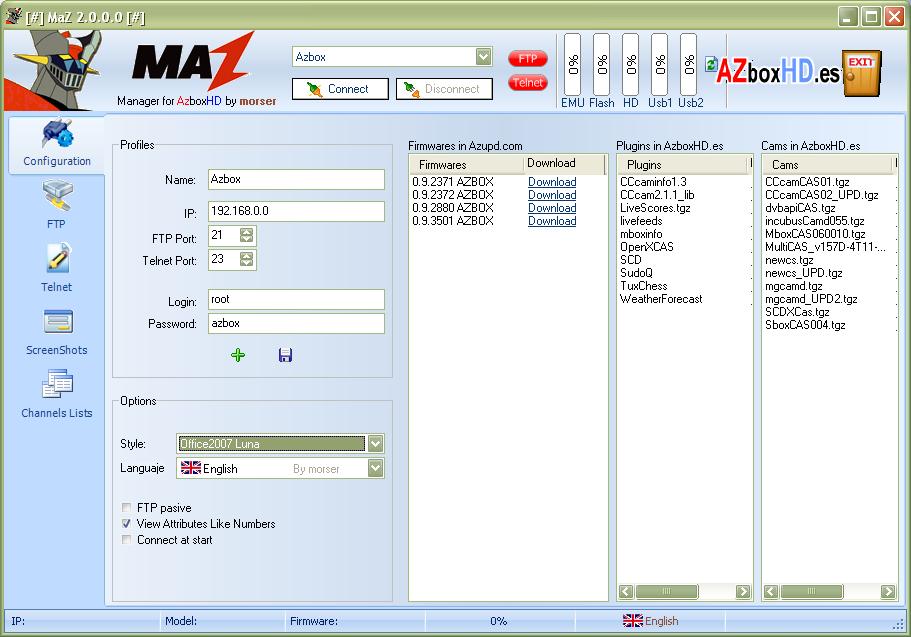Click the Connect button
This screenshot has height=637, width=911.
340,89
